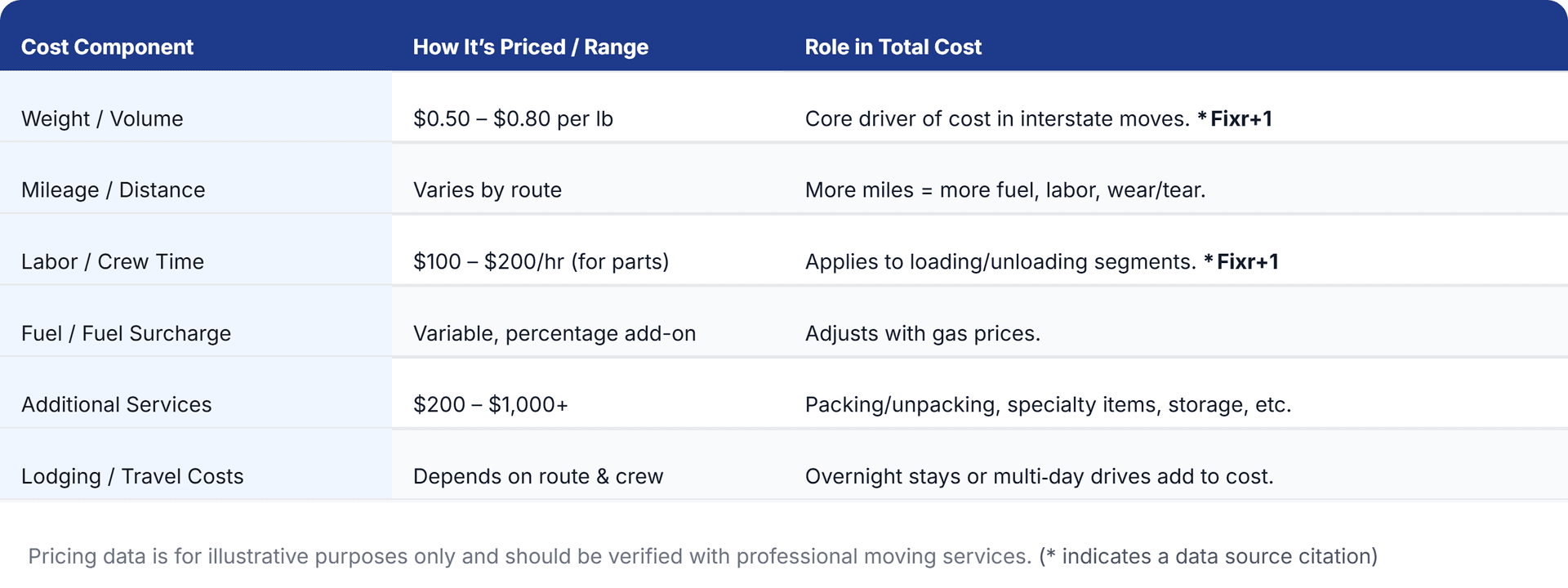Select the How It's Priced / Range header
Image resolution: width=1568 pixels, height=588 pixels.
[530, 47]
